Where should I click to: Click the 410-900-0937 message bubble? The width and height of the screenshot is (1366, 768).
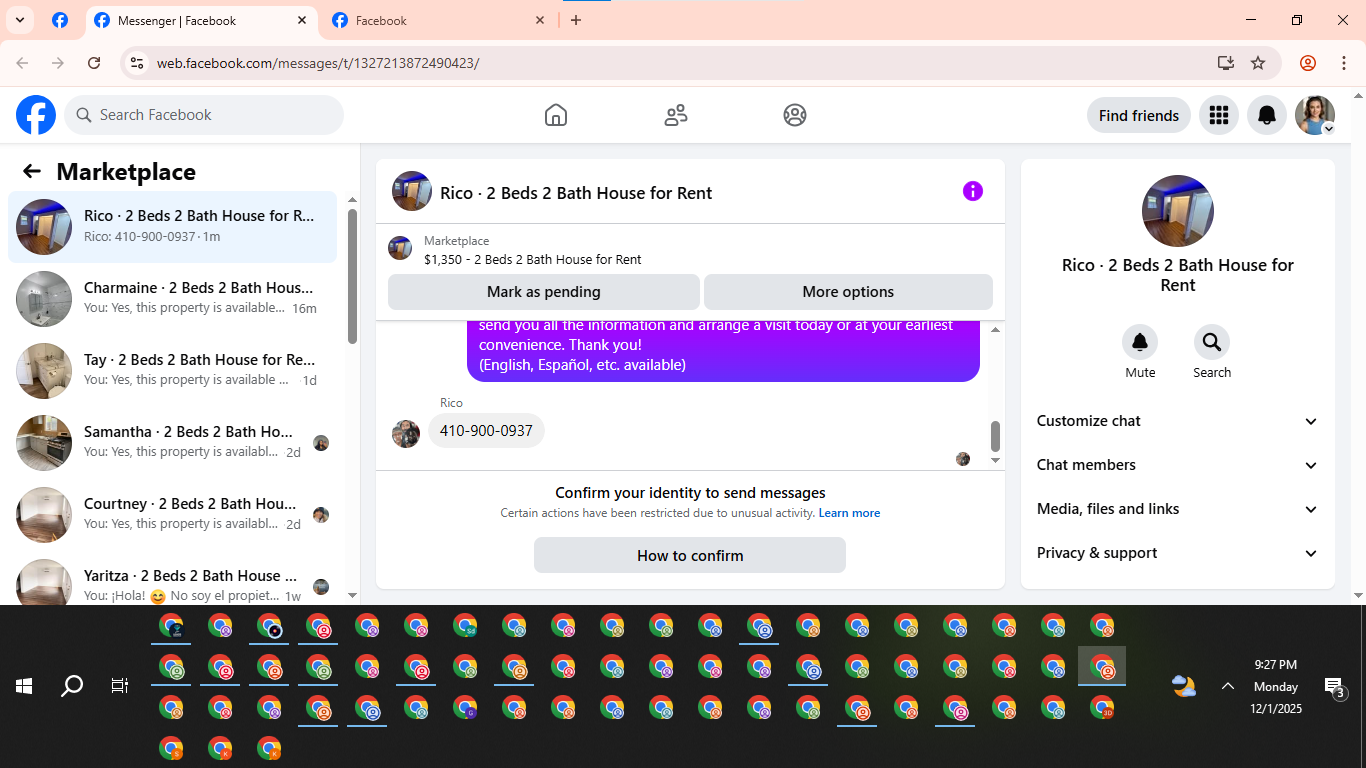click(x=486, y=431)
